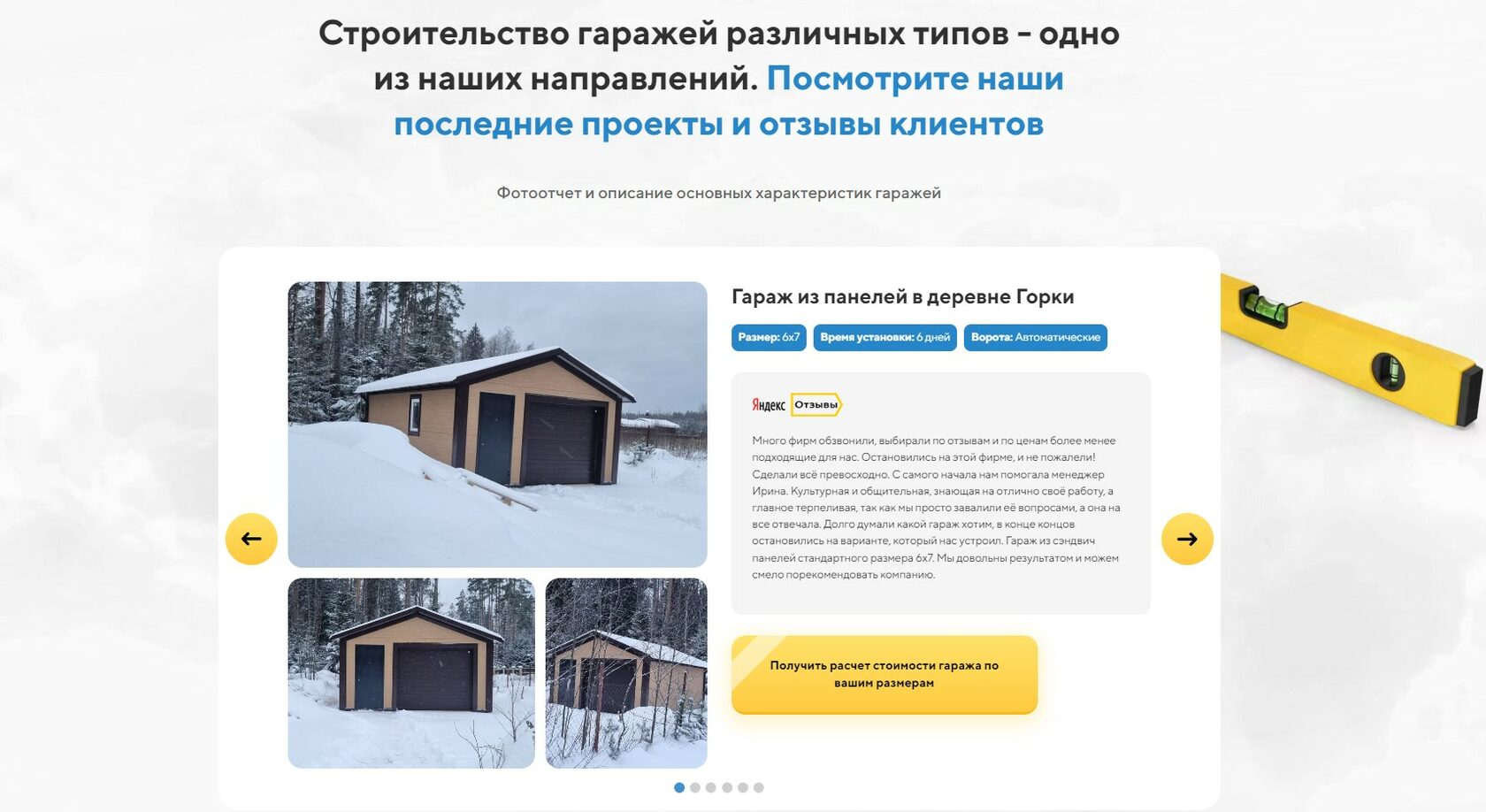Click the blue 'Посмотрите наши последние проекты' heading link
Screen dimensions: 1486x812
click(729, 101)
